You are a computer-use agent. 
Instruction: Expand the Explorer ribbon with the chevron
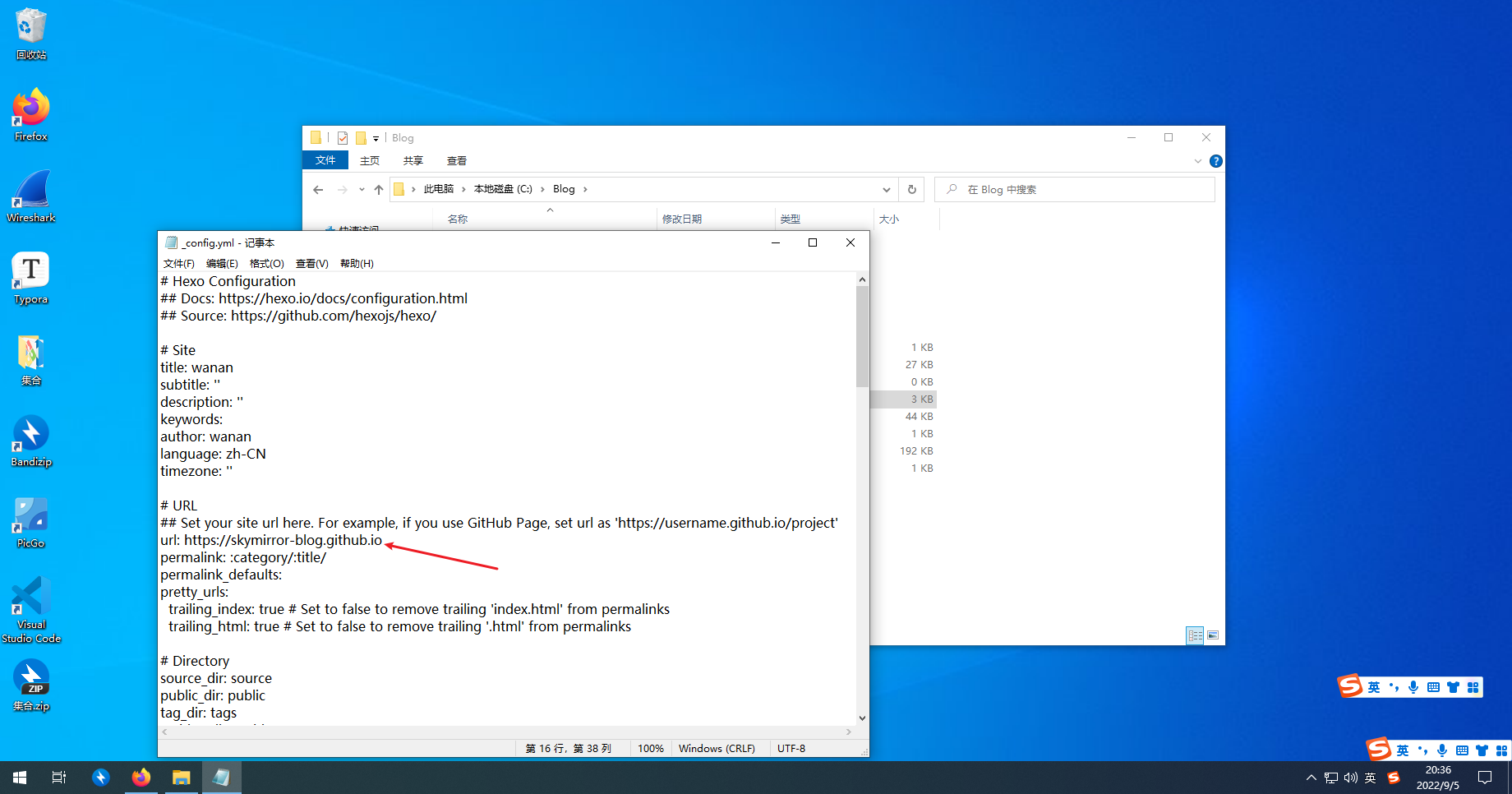[x=1198, y=161]
